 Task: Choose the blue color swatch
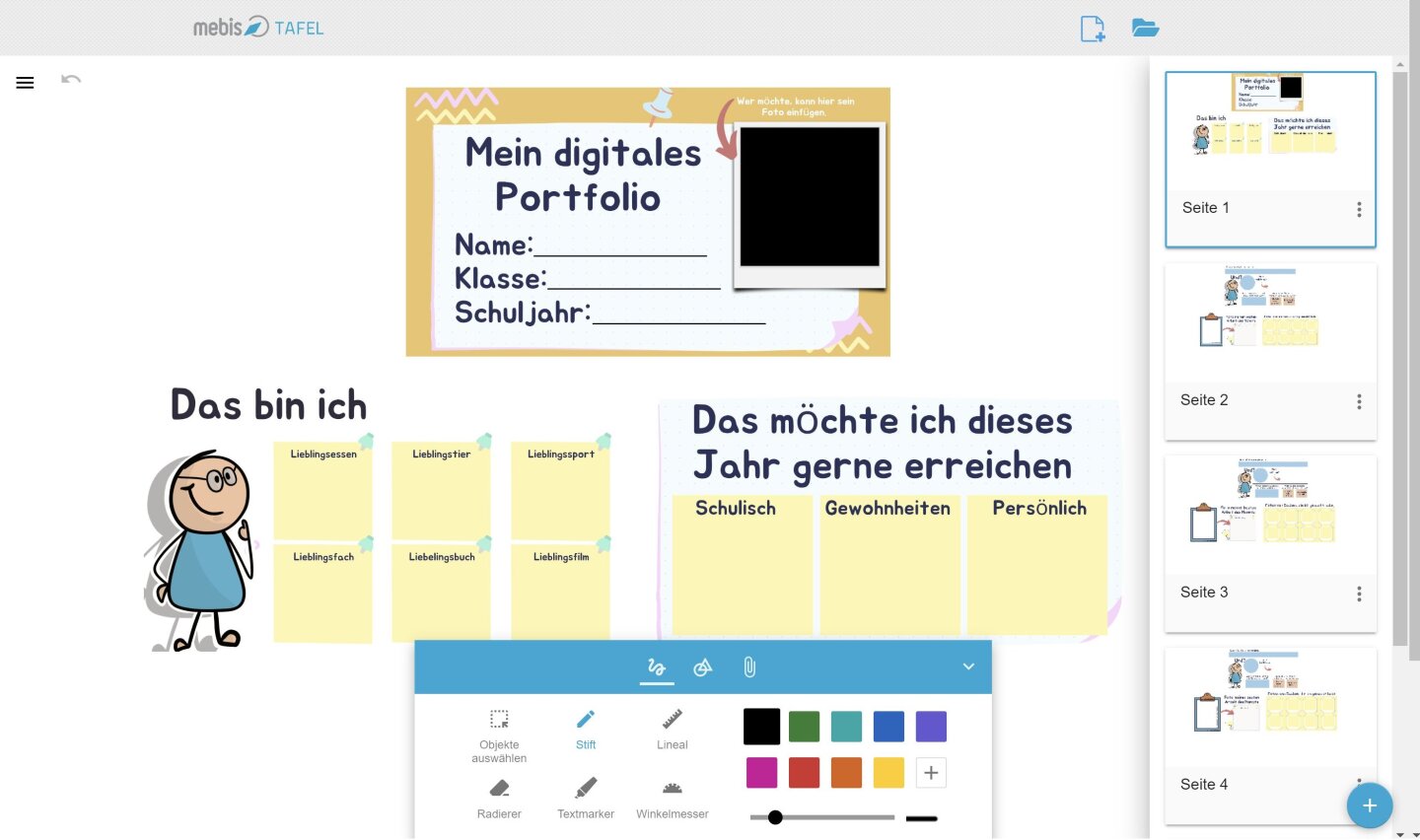[x=888, y=727]
